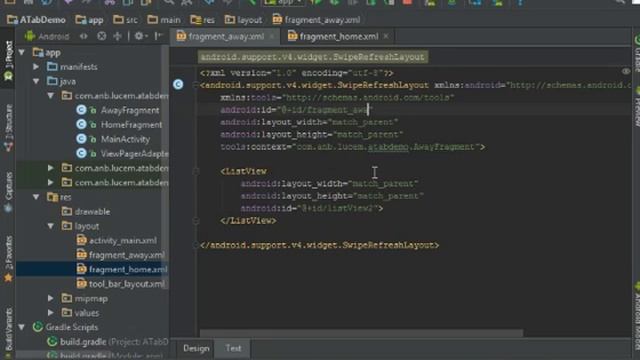The width and height of the screenshot is (640, 360).
Task: Click the related class gutter icon
Action: pos(178,84)
